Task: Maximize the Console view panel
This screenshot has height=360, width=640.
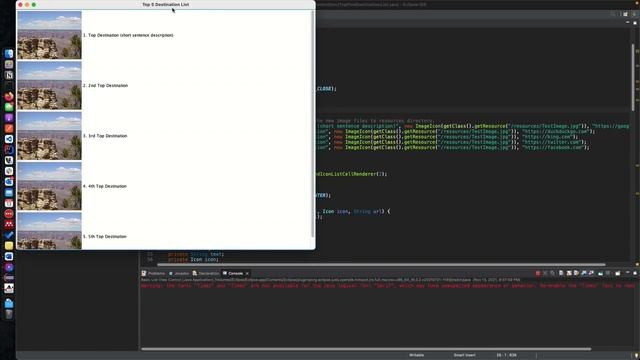Action: point(635,273)
